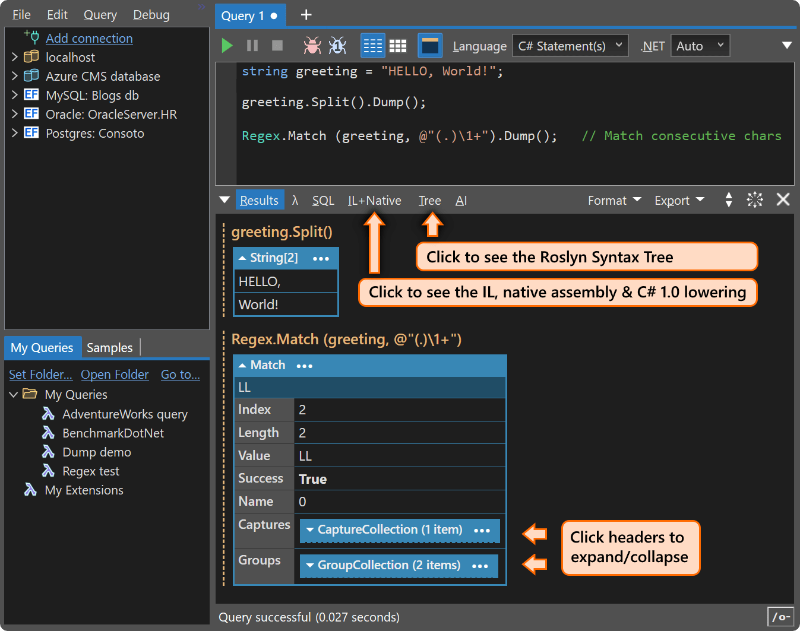This screenshot has height=631, width=800.
Task: Toggle the results panel visibility button
Action: (430, 46)
